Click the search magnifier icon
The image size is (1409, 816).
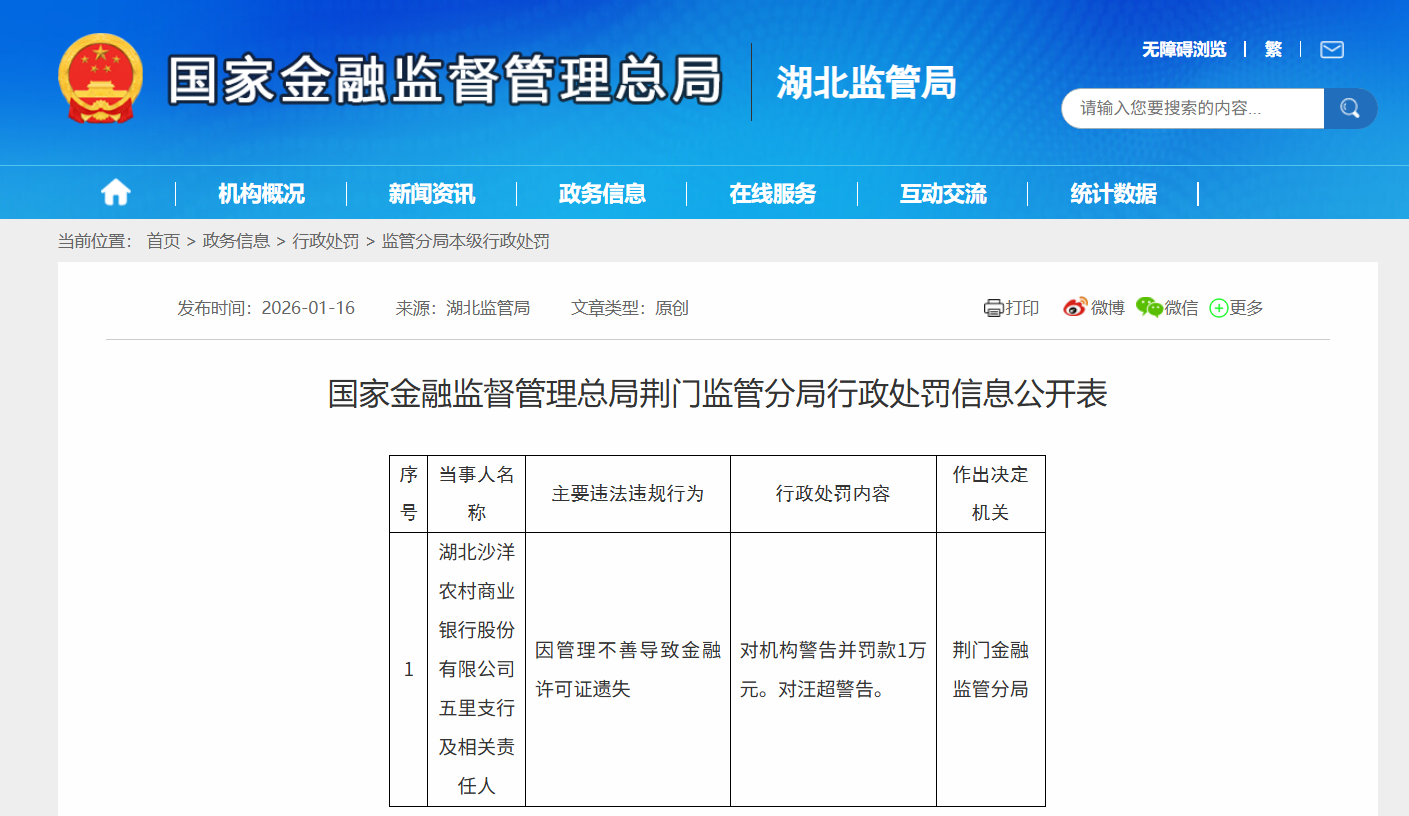point(1349,108)
